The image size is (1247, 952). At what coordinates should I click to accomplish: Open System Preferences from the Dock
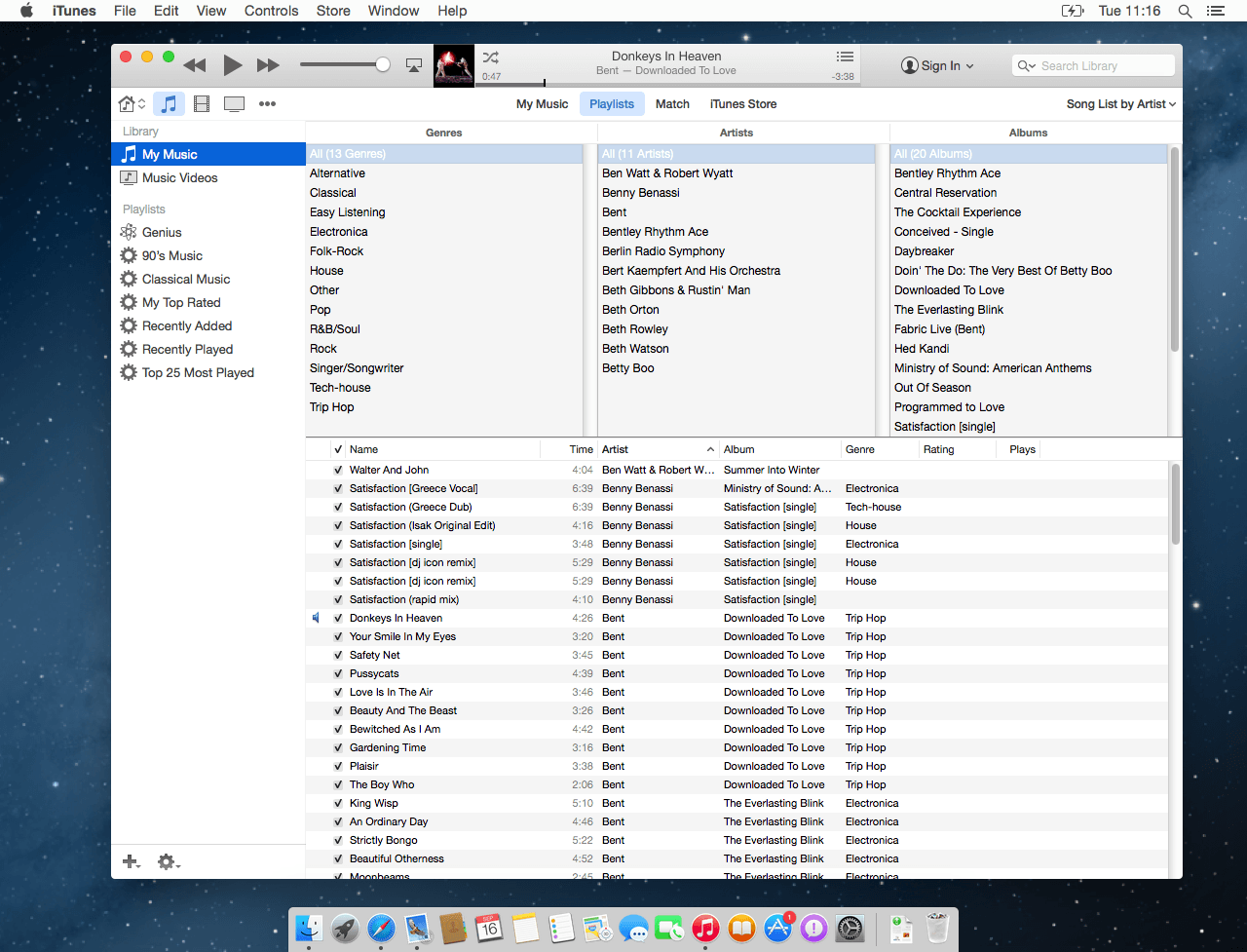pyautogui.click(x=850, y=929)
